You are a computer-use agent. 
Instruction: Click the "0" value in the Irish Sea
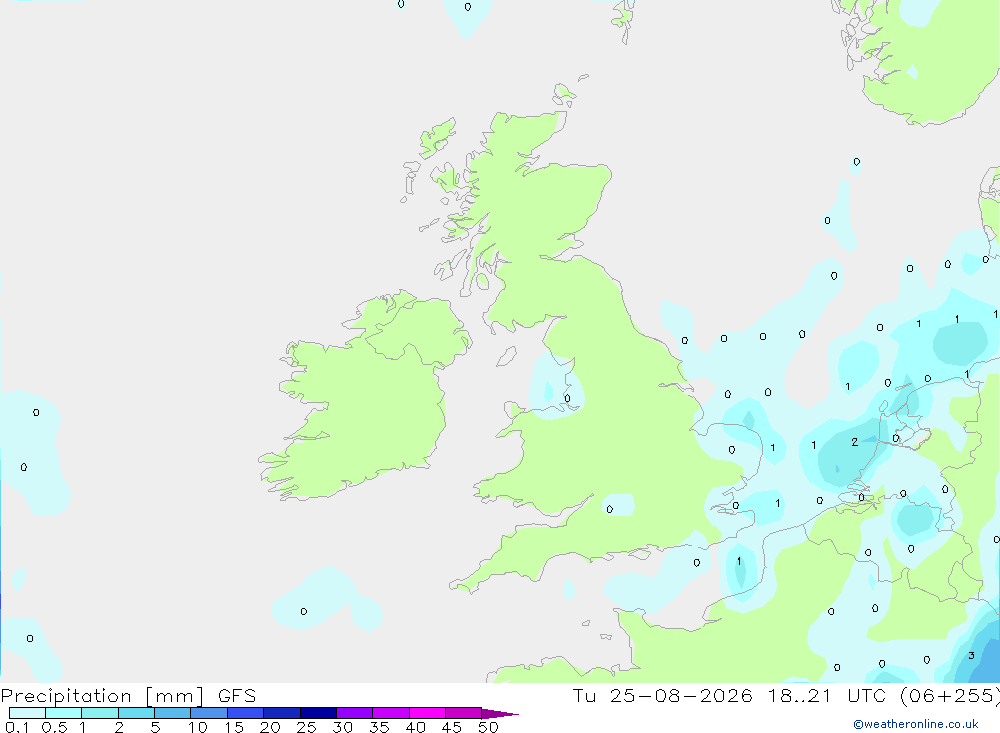coord(567,398)
